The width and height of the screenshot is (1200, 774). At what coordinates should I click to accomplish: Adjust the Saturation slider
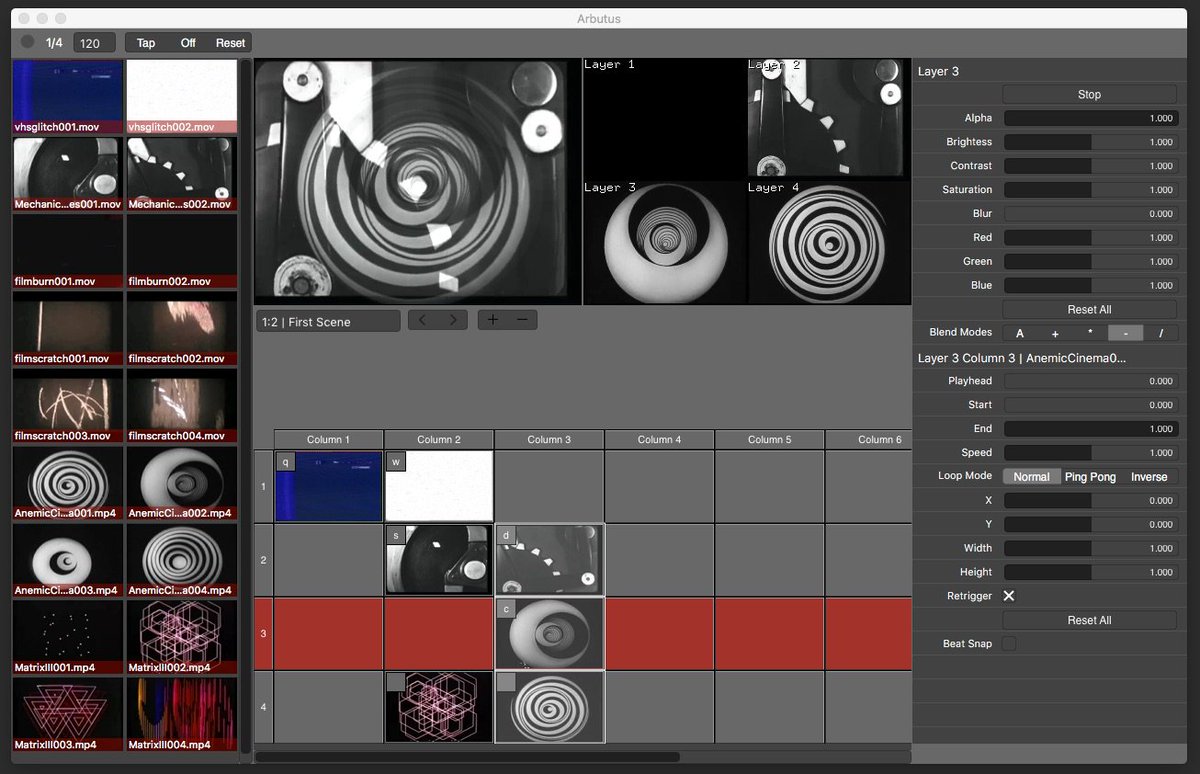(x=1090, y=190)
